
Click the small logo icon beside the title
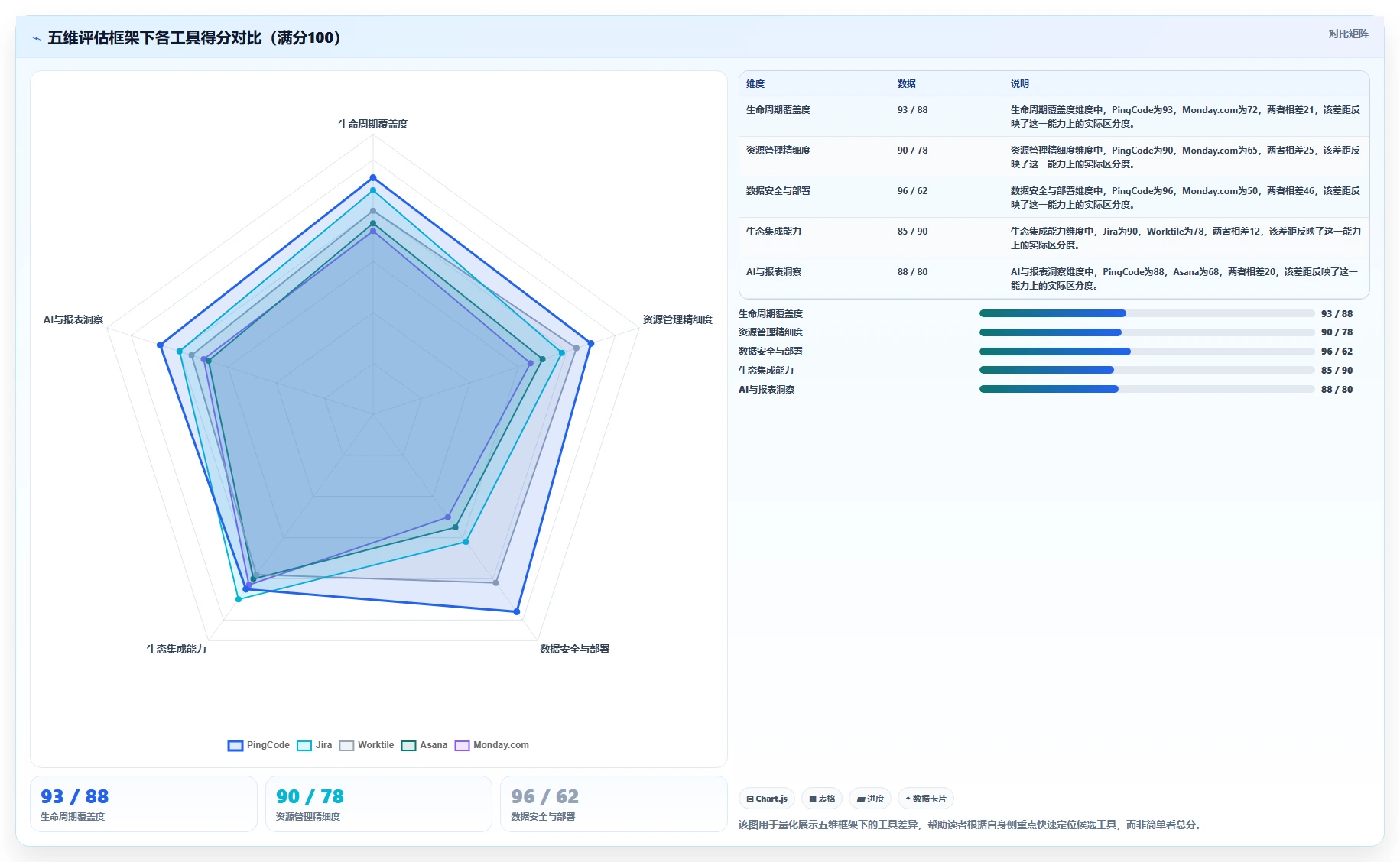[36, 38]
